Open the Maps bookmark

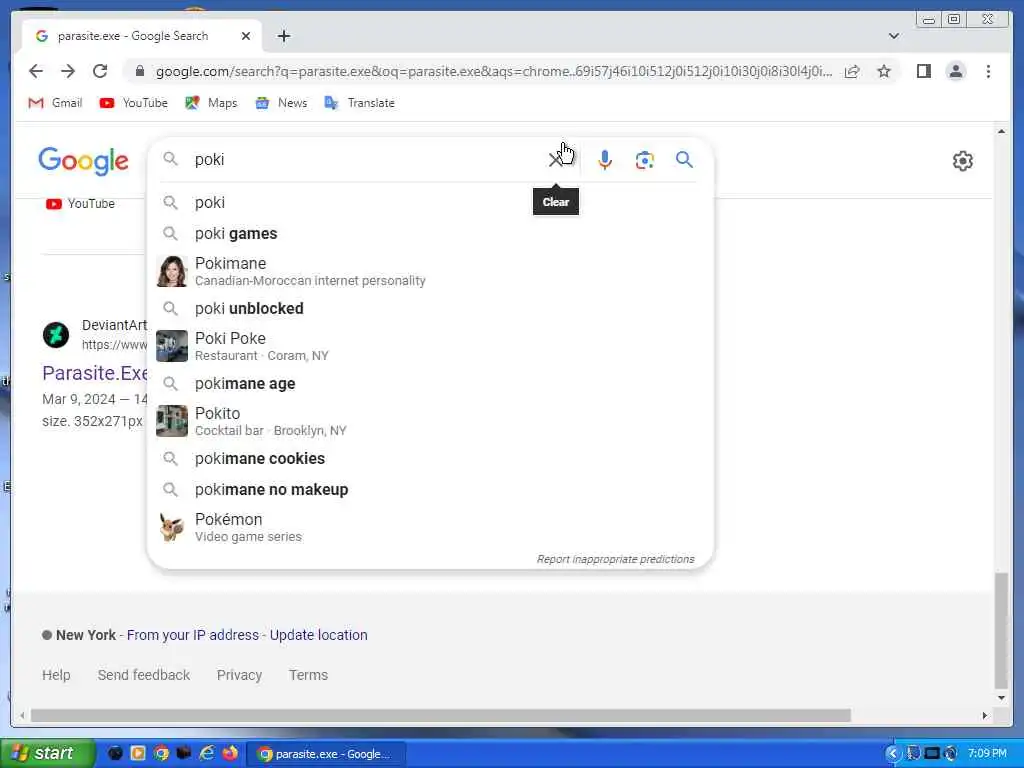tap(212, 103)
